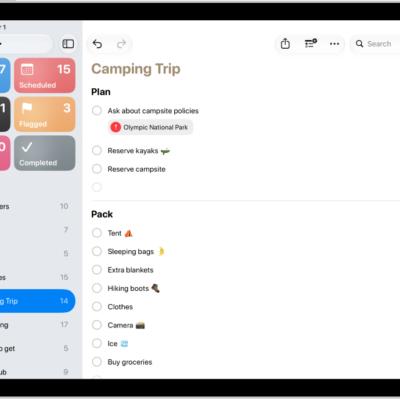The image size is (400, 400).
Task: Complete Ask about campsite policies
Action: pos(97,111)
